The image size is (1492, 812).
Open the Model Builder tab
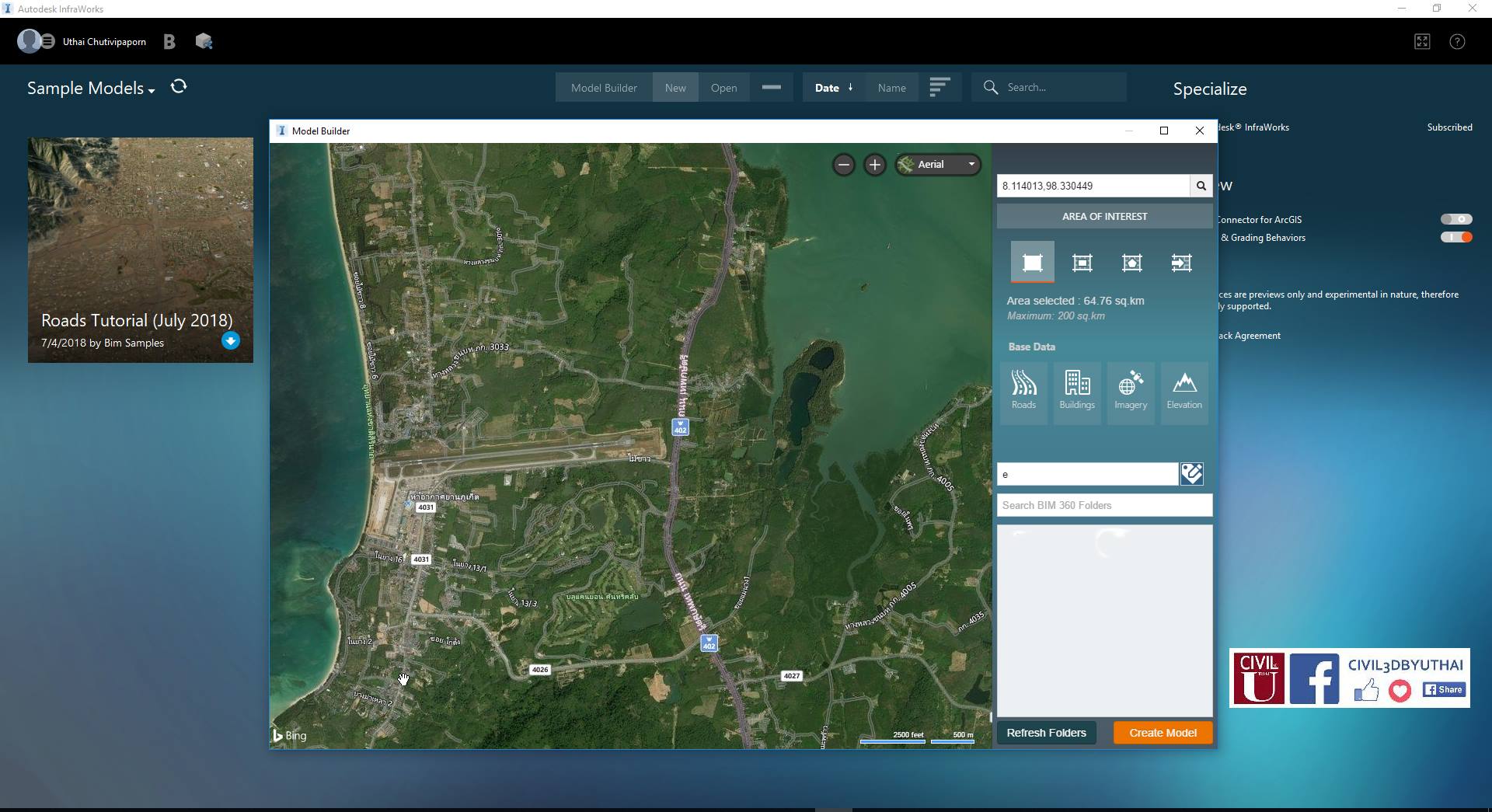coord(604,88)
